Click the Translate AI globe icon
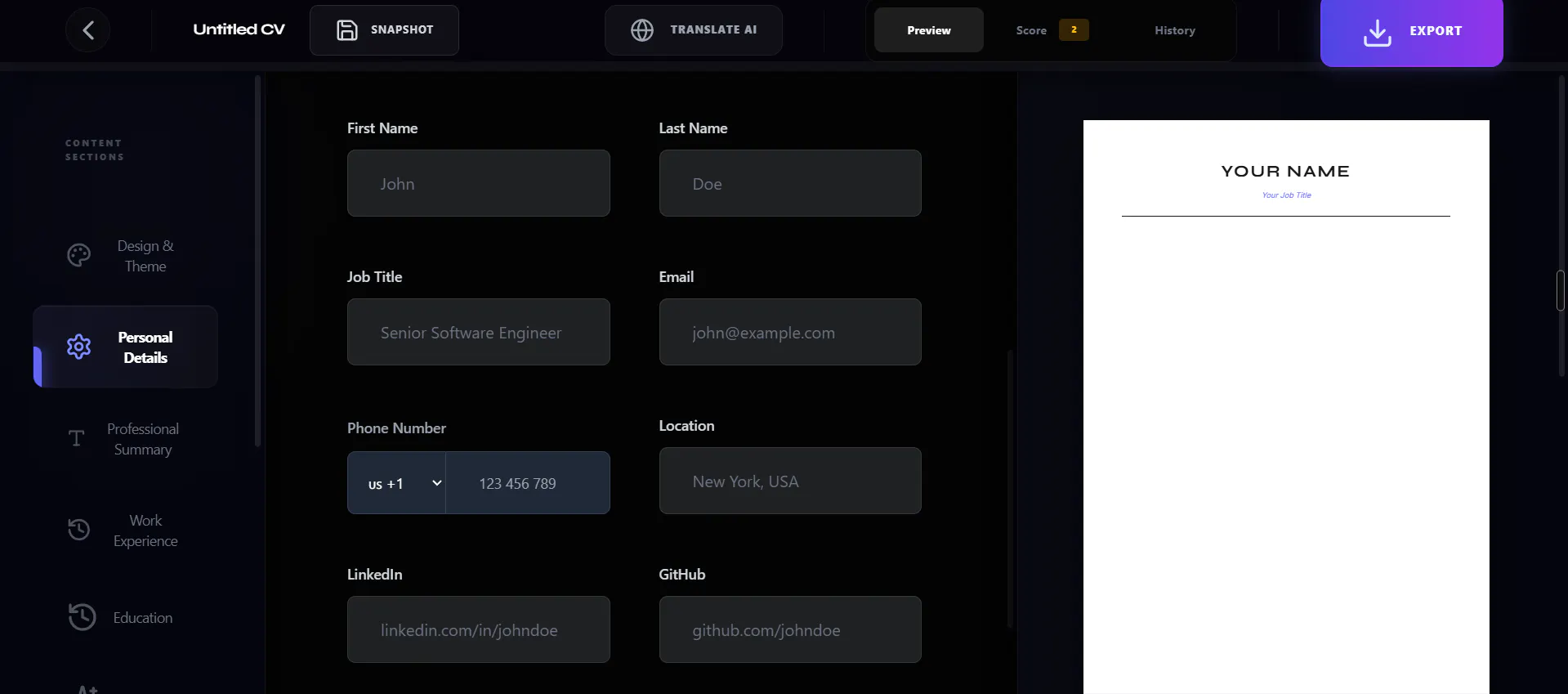 [642, 30]
